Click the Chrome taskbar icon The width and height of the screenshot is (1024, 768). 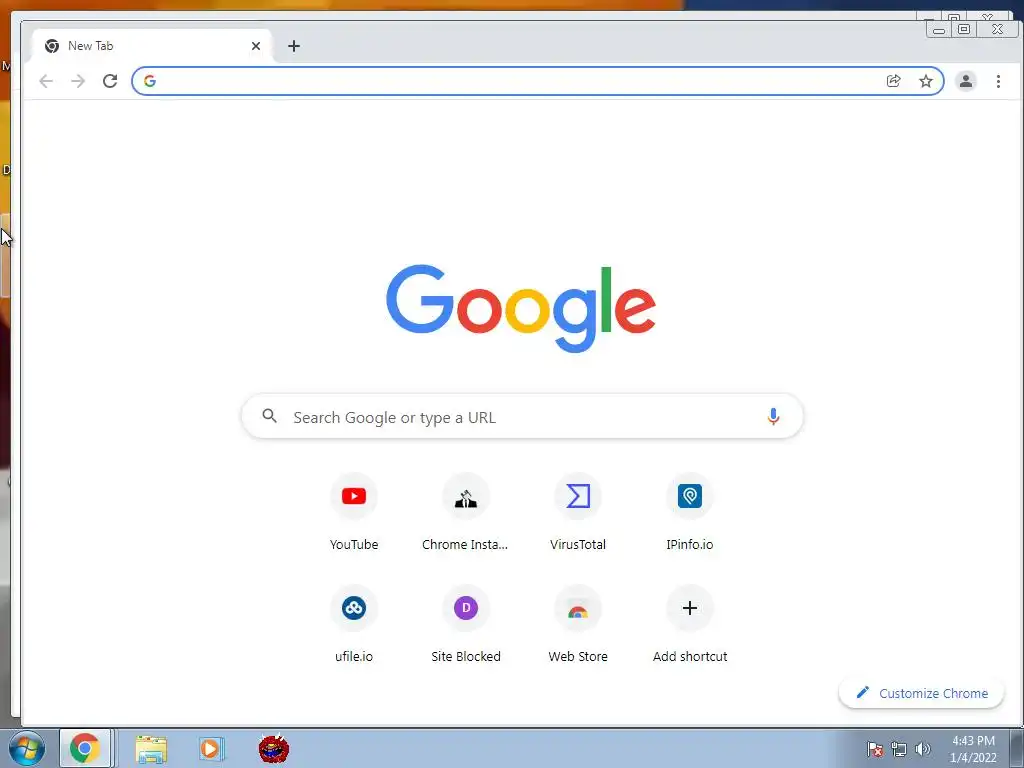click(x=85, y=748)
